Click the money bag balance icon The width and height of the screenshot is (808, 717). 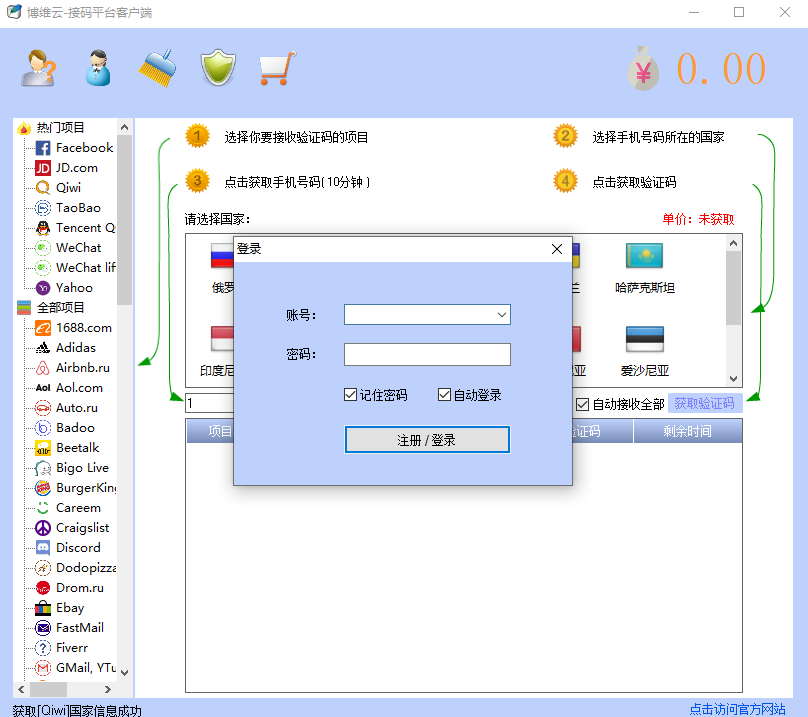click(x=643, y=69)
